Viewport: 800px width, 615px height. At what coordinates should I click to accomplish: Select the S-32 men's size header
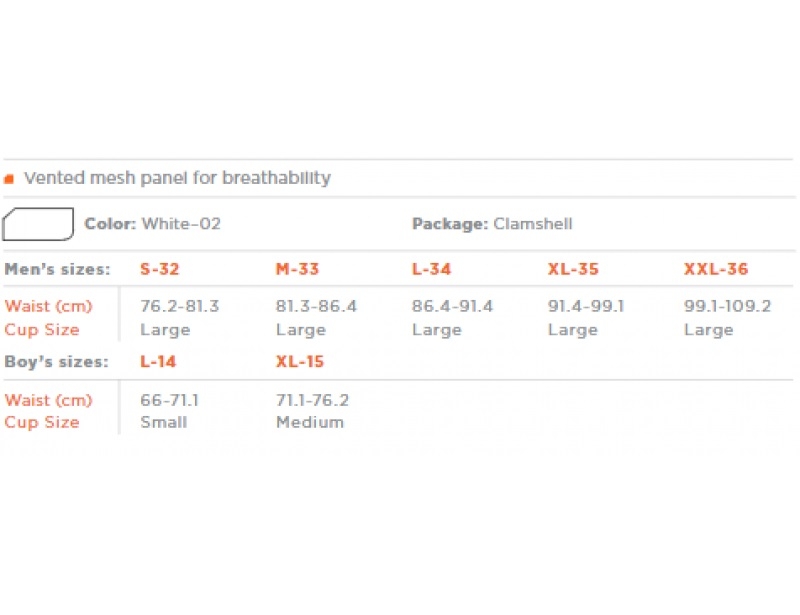click(x=160, y=269)
